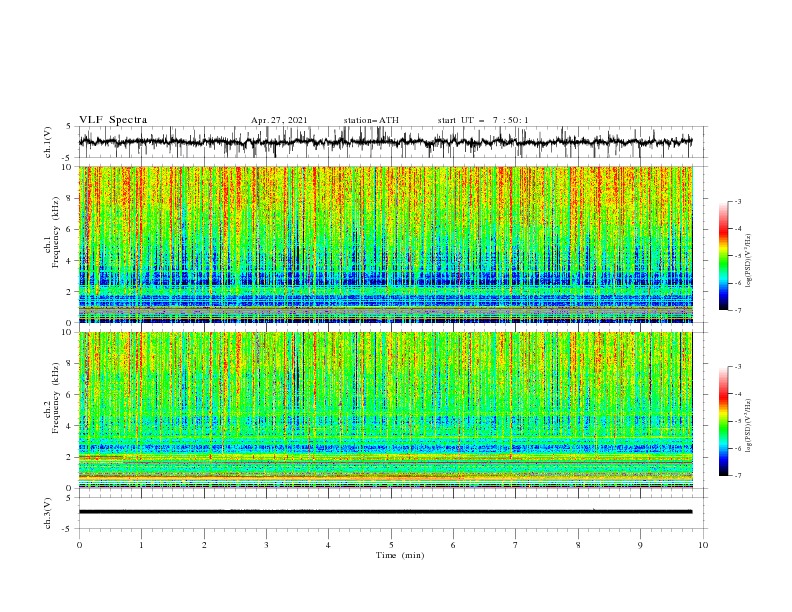
Task: Click inside the ch.1 spectrogram panel
Action: (385, 244)
